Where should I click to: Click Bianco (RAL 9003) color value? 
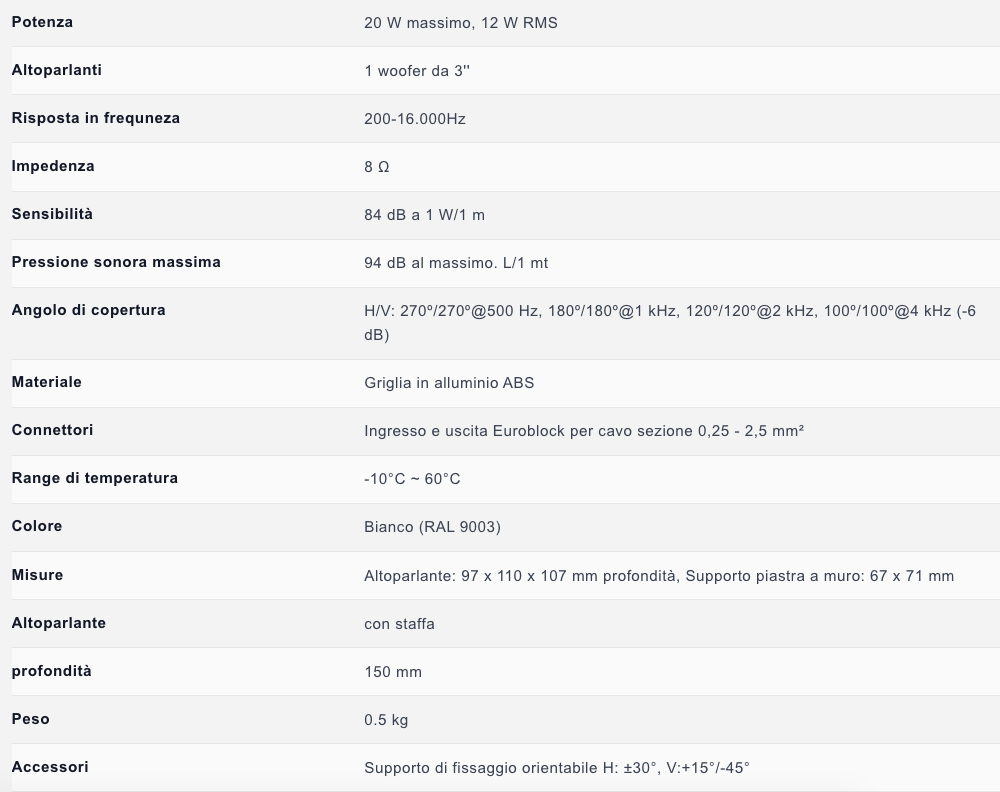point(432,527)
